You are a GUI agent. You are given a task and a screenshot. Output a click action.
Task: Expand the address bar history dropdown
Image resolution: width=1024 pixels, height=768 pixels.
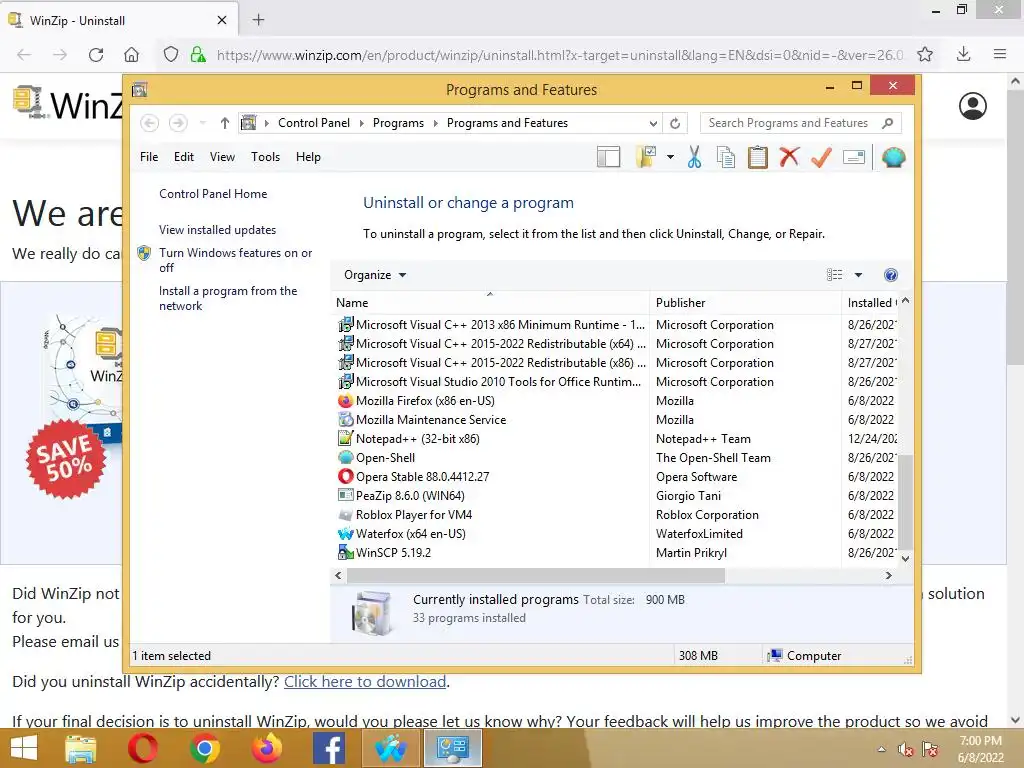click(x=653, y=123)
